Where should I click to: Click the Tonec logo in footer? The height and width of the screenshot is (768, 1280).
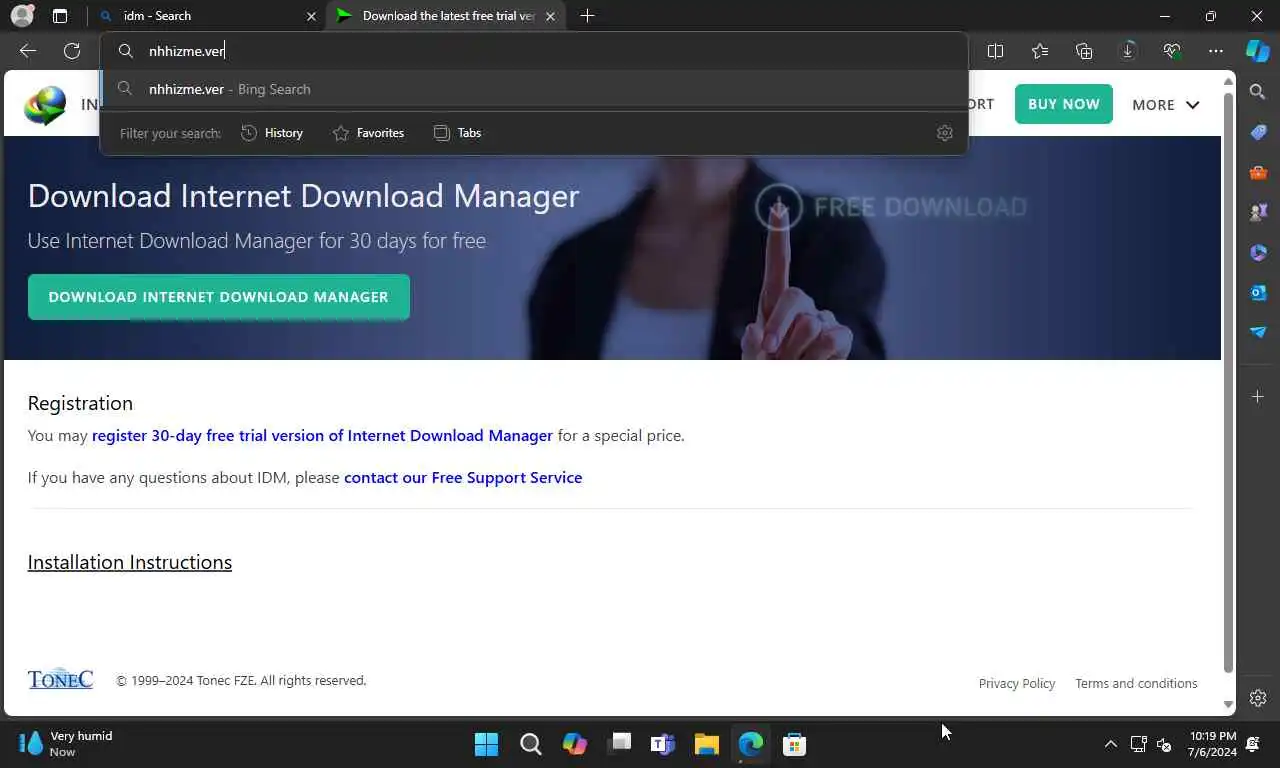pyautogui.click(x=60, y=679)
